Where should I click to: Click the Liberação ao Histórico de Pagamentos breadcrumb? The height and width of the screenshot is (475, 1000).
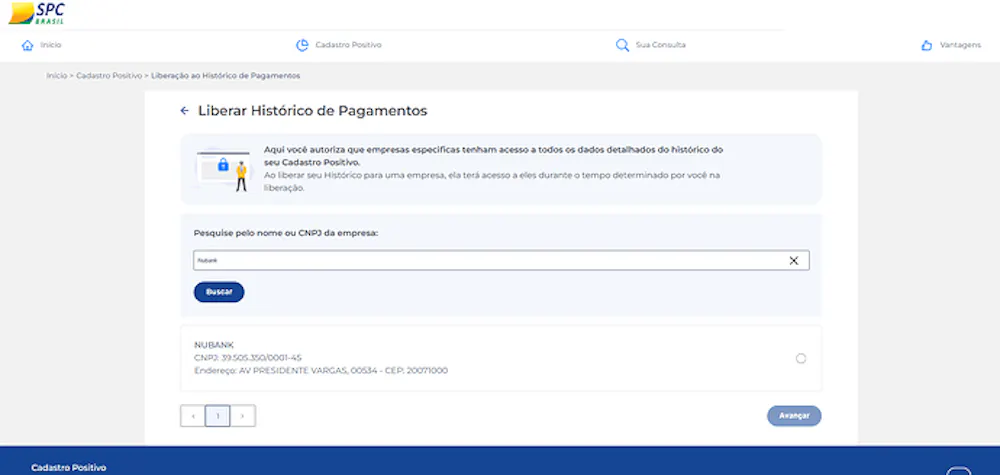[x=226, y=76]
